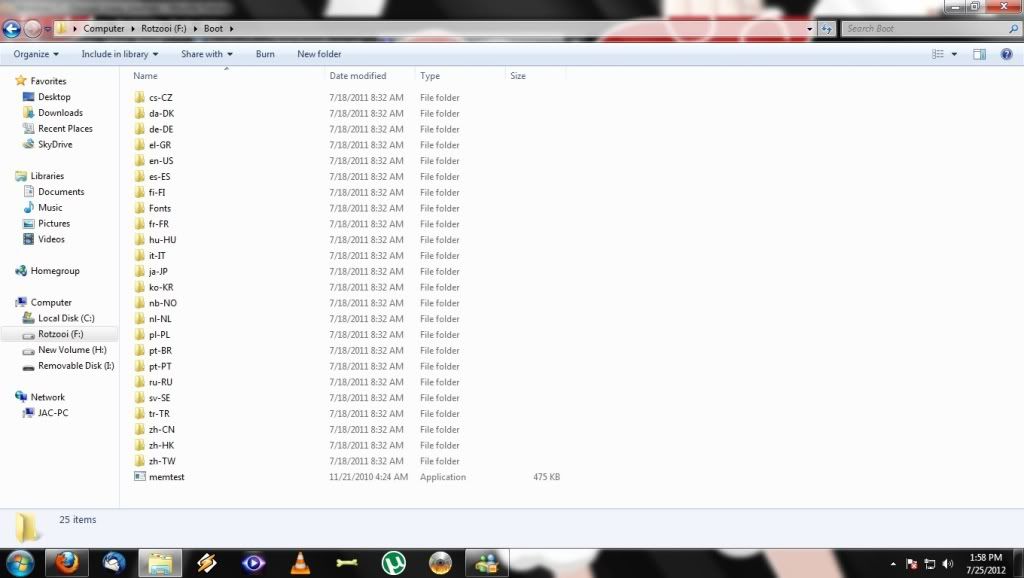This screenshot has width=1024, height=578.
Task: Sort by the Size column header
Action: point(518,76)
